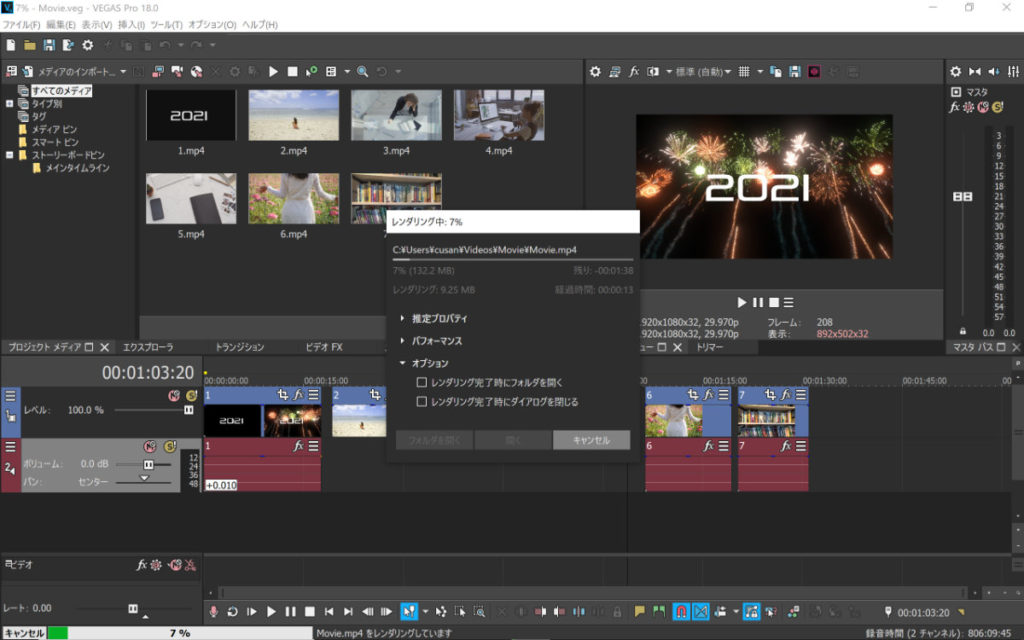Toggle the snapping magnet icon
1024x640 pixels.
(681, 611)
